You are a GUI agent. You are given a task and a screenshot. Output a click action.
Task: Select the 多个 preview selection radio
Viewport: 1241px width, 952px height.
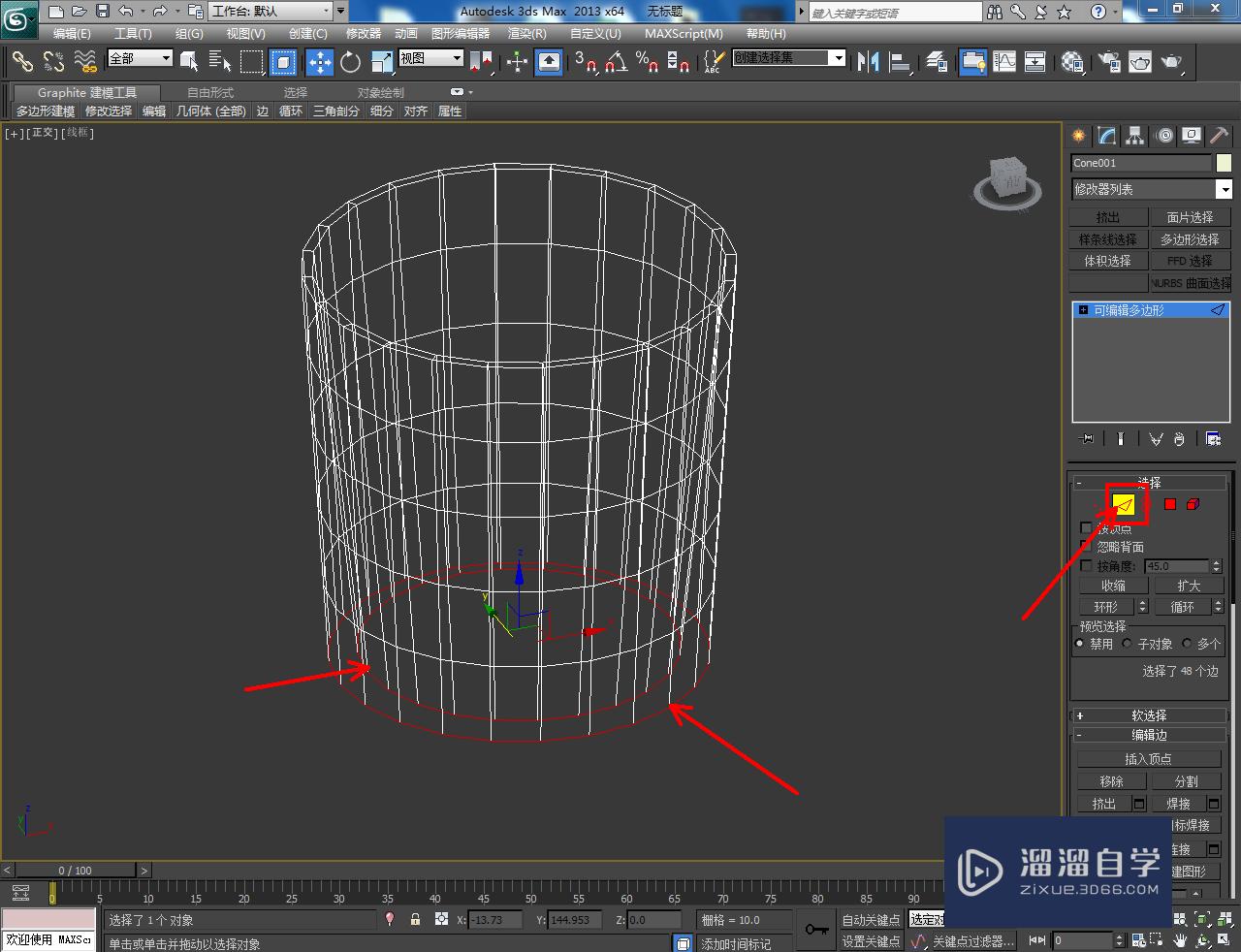tap(1187, 644)
